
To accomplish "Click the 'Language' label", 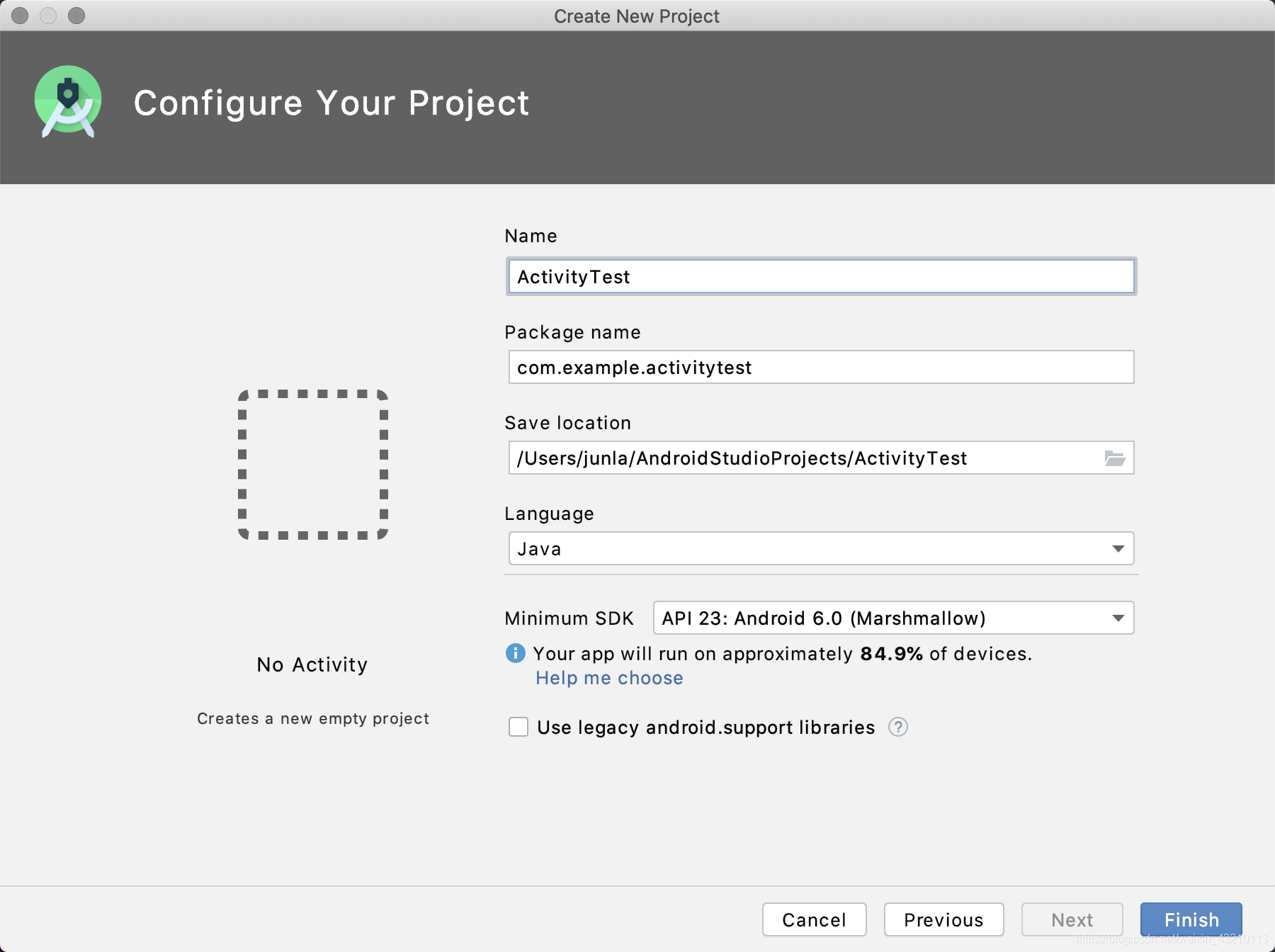I will 549,514.
